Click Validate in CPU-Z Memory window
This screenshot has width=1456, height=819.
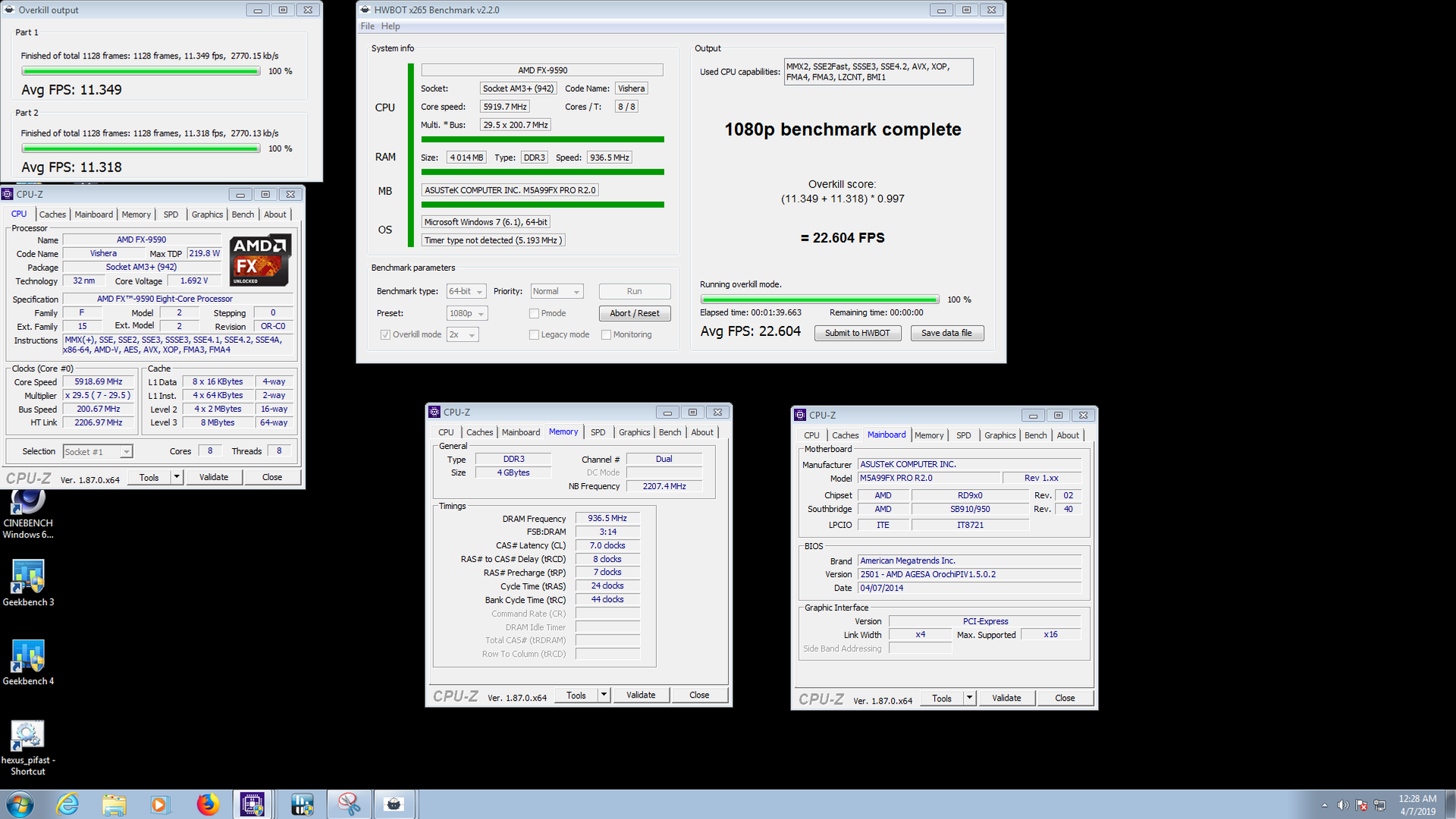pos(641,695)
